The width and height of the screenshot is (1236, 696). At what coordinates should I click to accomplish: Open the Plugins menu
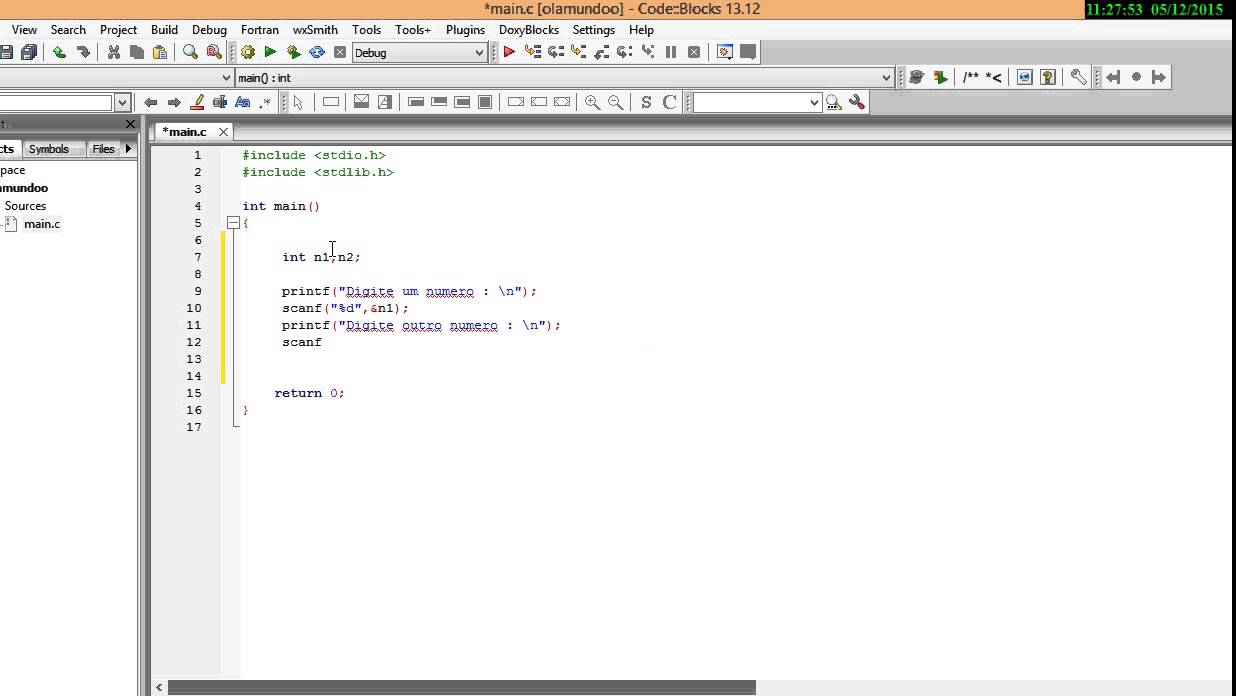(x=465, y=30)
